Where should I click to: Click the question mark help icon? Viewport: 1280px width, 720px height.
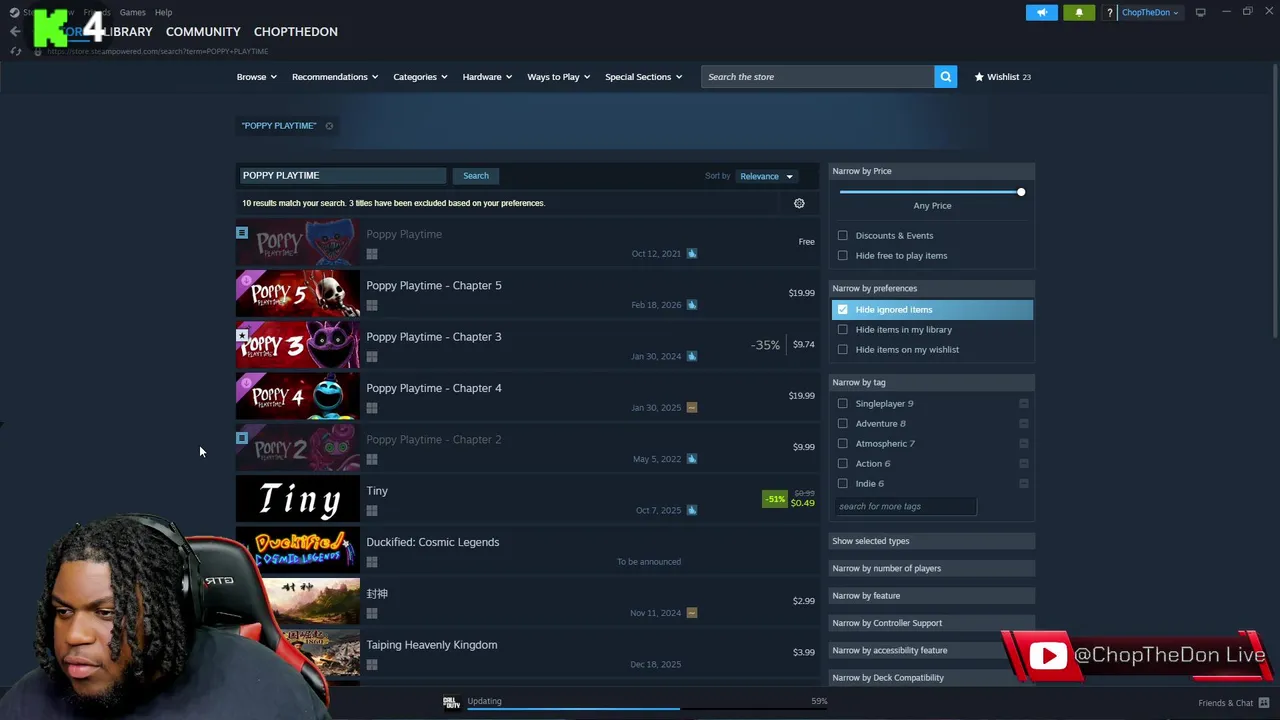[x=1109, y=12]
